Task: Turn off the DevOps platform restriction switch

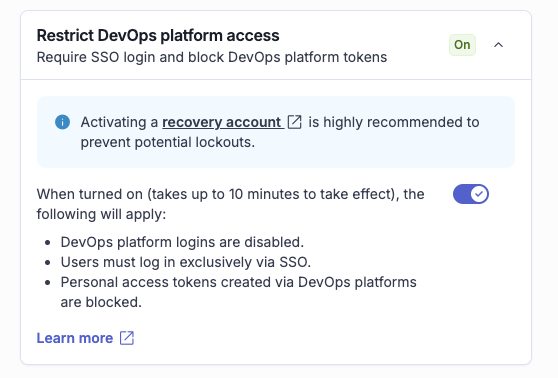Action: (x=470, y=194)
